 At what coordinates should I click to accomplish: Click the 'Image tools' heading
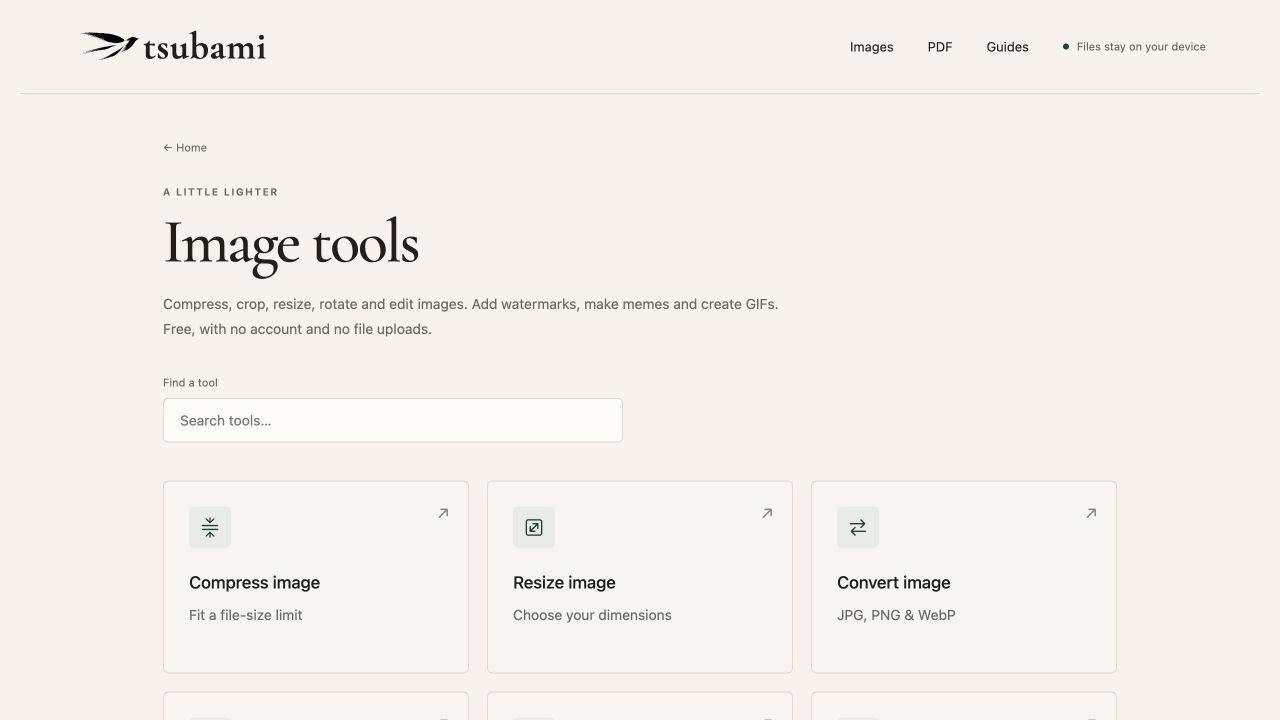pos(291,245)
